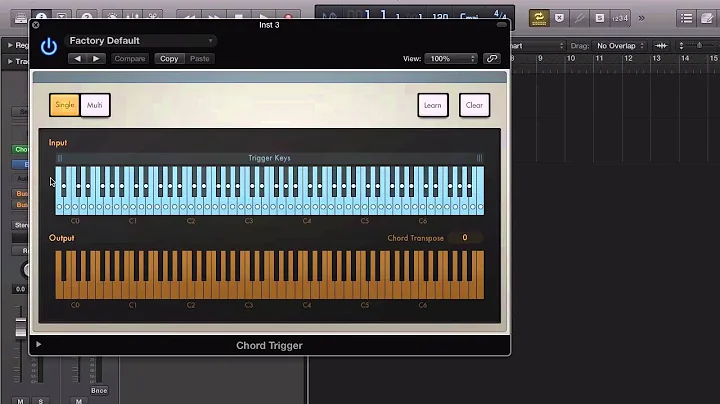Open the Factory Default preset menu
720x404 pixels.
click(x=141, y=41)
